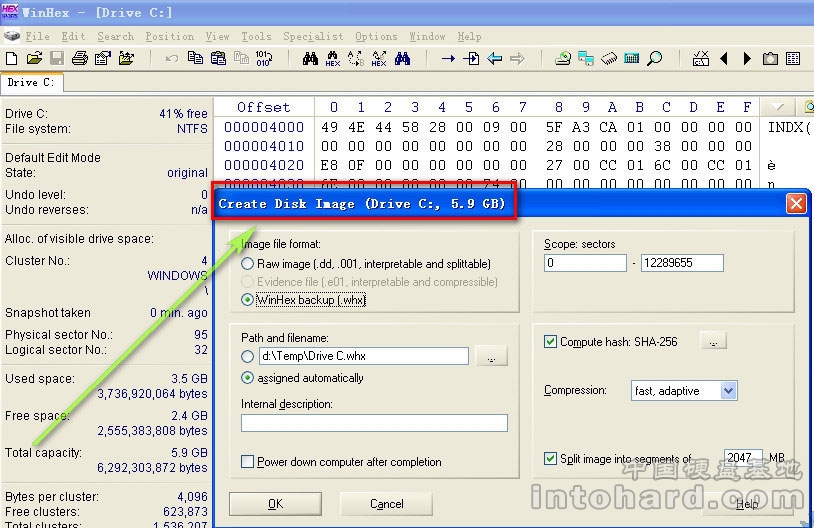Click the Open RAM chip icon

609,58
